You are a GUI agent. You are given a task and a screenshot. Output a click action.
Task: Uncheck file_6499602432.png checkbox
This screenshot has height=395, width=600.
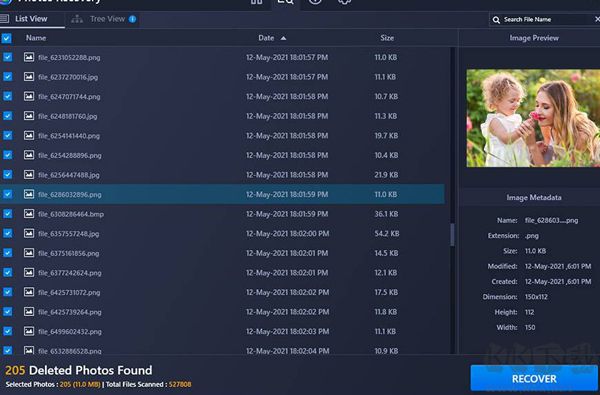tap(8, 331)
